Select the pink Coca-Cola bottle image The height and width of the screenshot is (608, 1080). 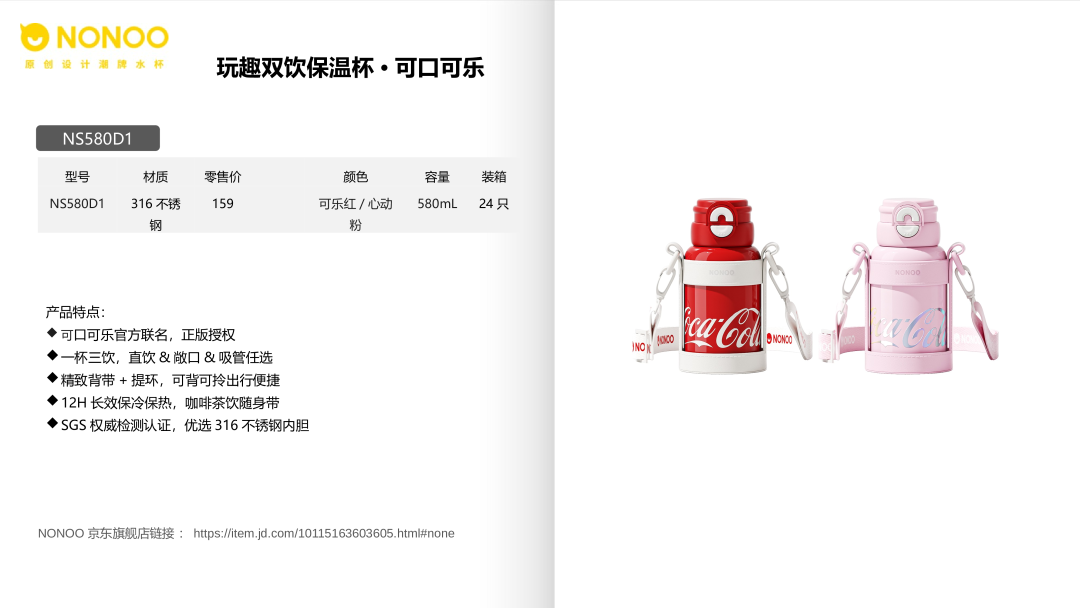[909, 287]
